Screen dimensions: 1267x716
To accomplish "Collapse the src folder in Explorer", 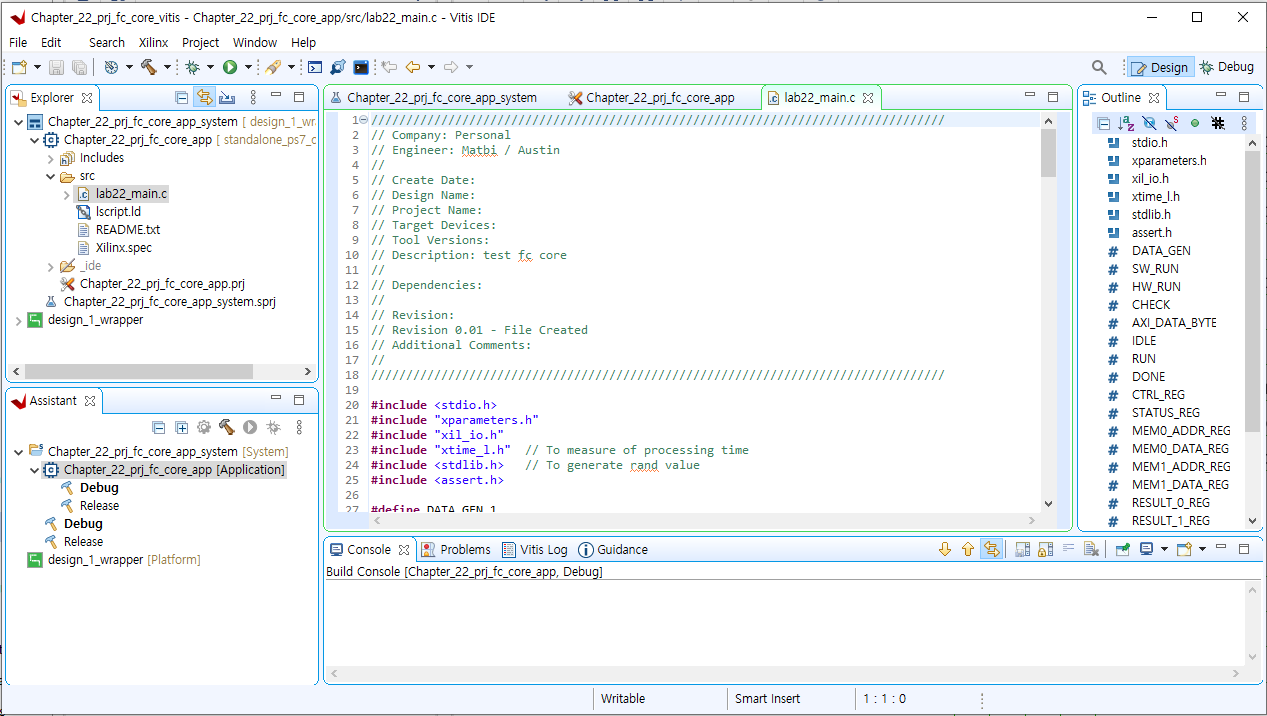I will tap(51, 176).
